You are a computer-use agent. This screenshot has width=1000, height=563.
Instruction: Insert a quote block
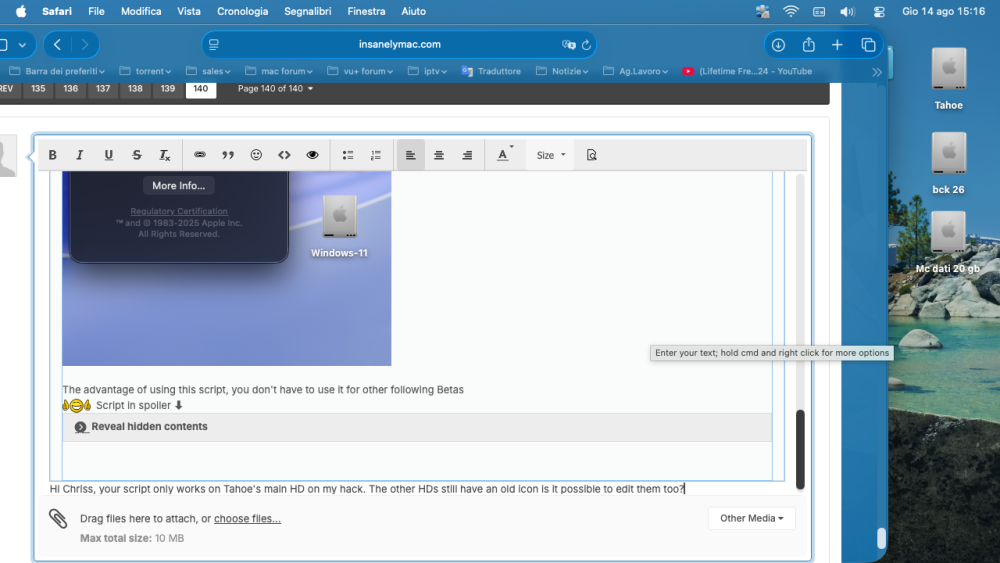point(228,155)
